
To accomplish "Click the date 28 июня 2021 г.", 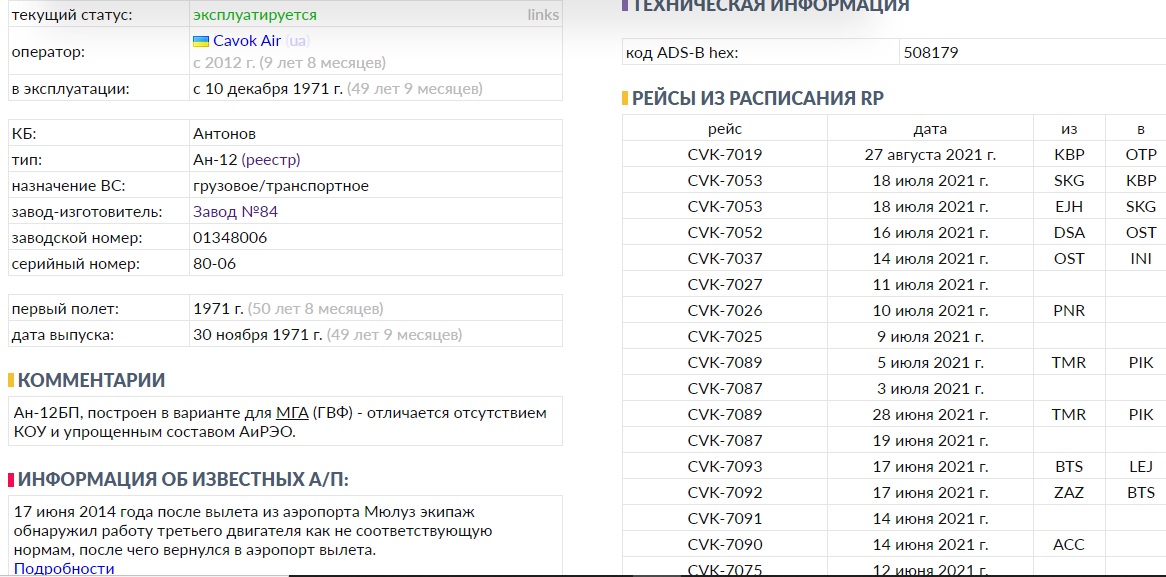I will (930, 414).
